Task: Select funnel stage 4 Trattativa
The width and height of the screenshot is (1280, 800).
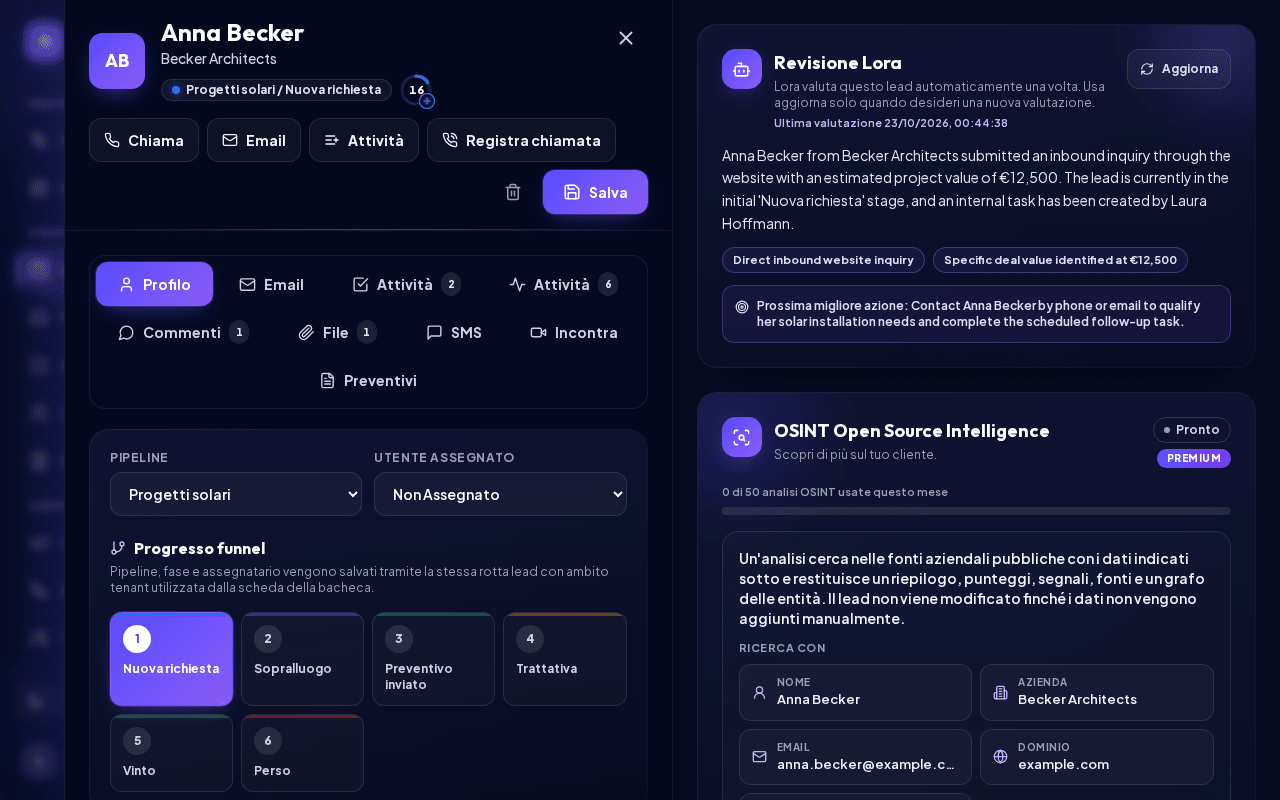Action: tap(564, 659)
